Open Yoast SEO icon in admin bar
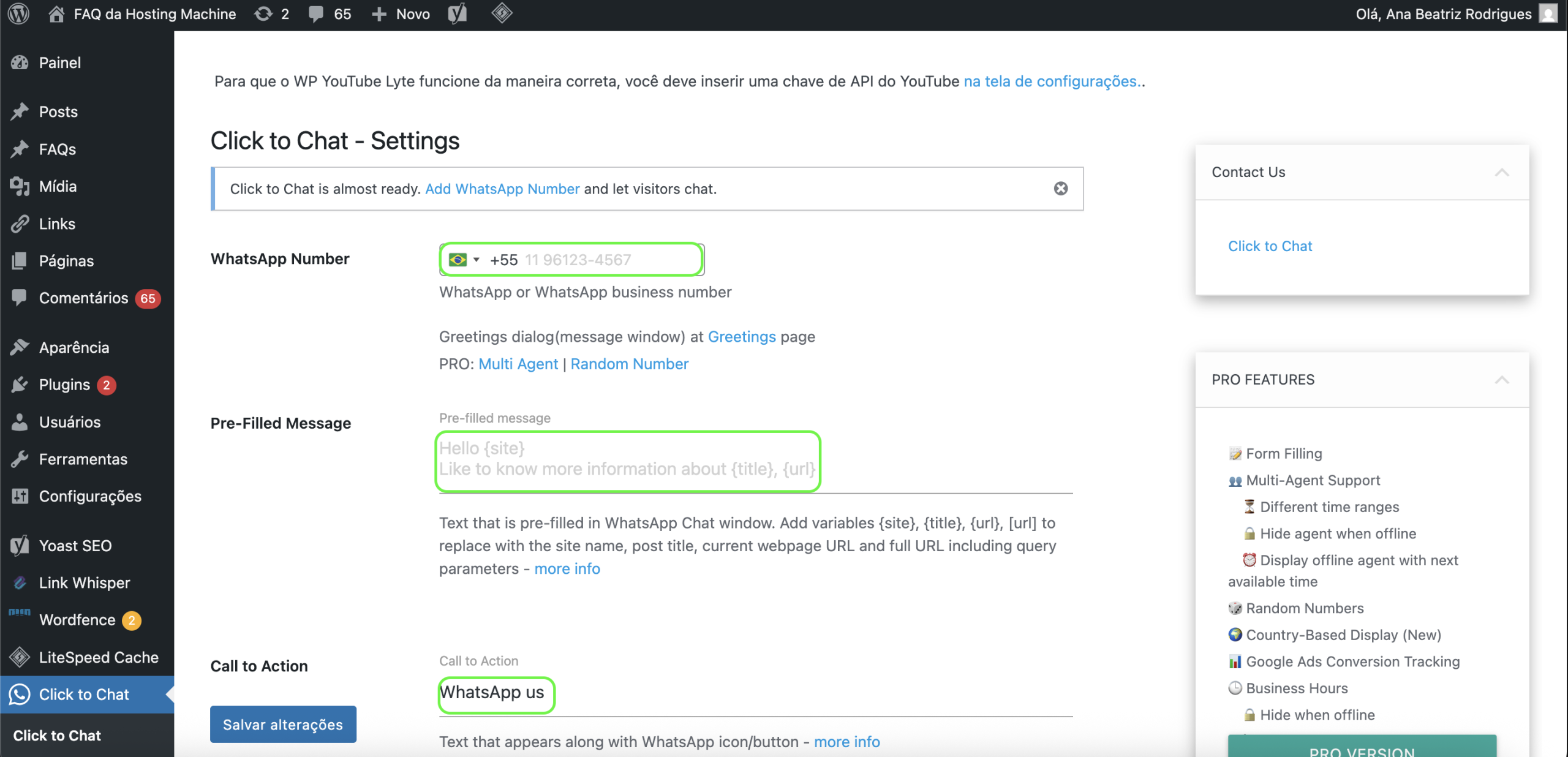This screenshot has width=1568, height=757. (458, 13)
